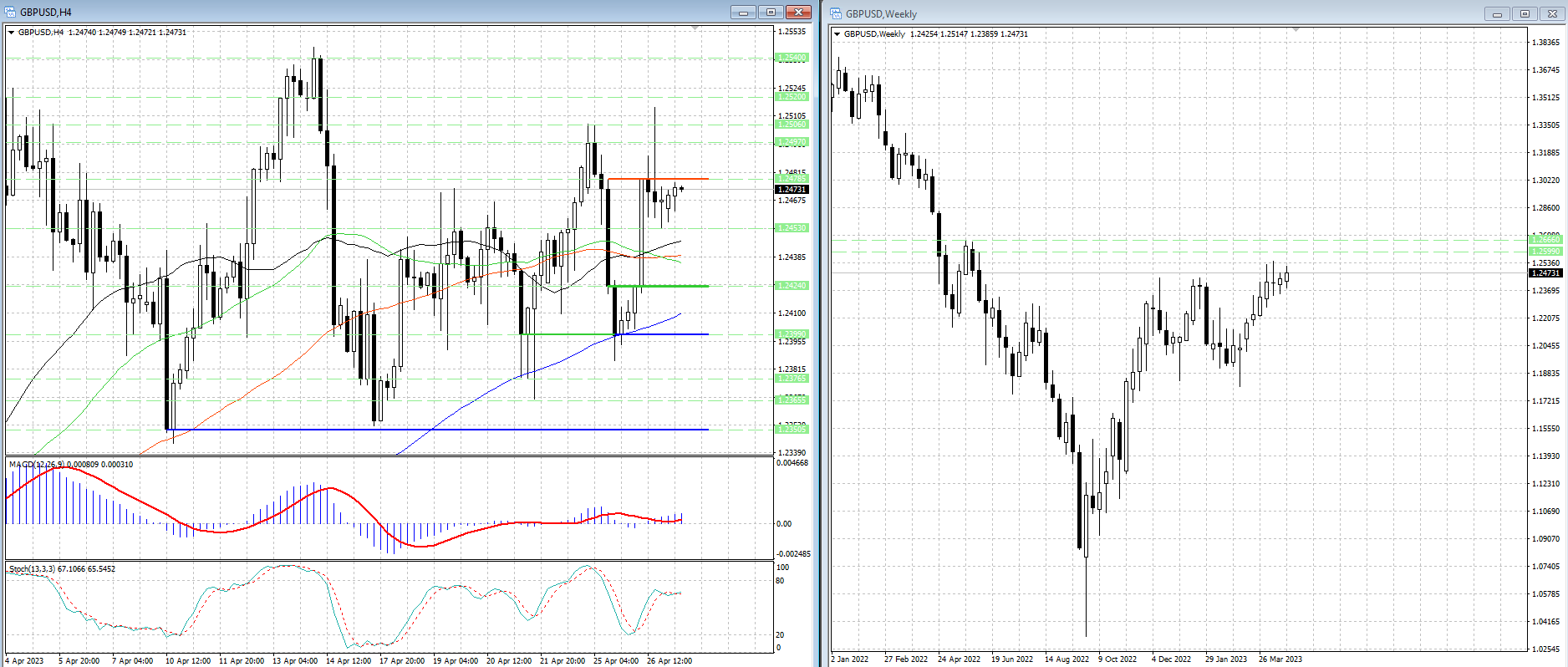Screen dimensions: 1568x667
Task: Minimize the GBPUSD,H4 chart window
Action: pyautogui.click(x=743, y=12)
